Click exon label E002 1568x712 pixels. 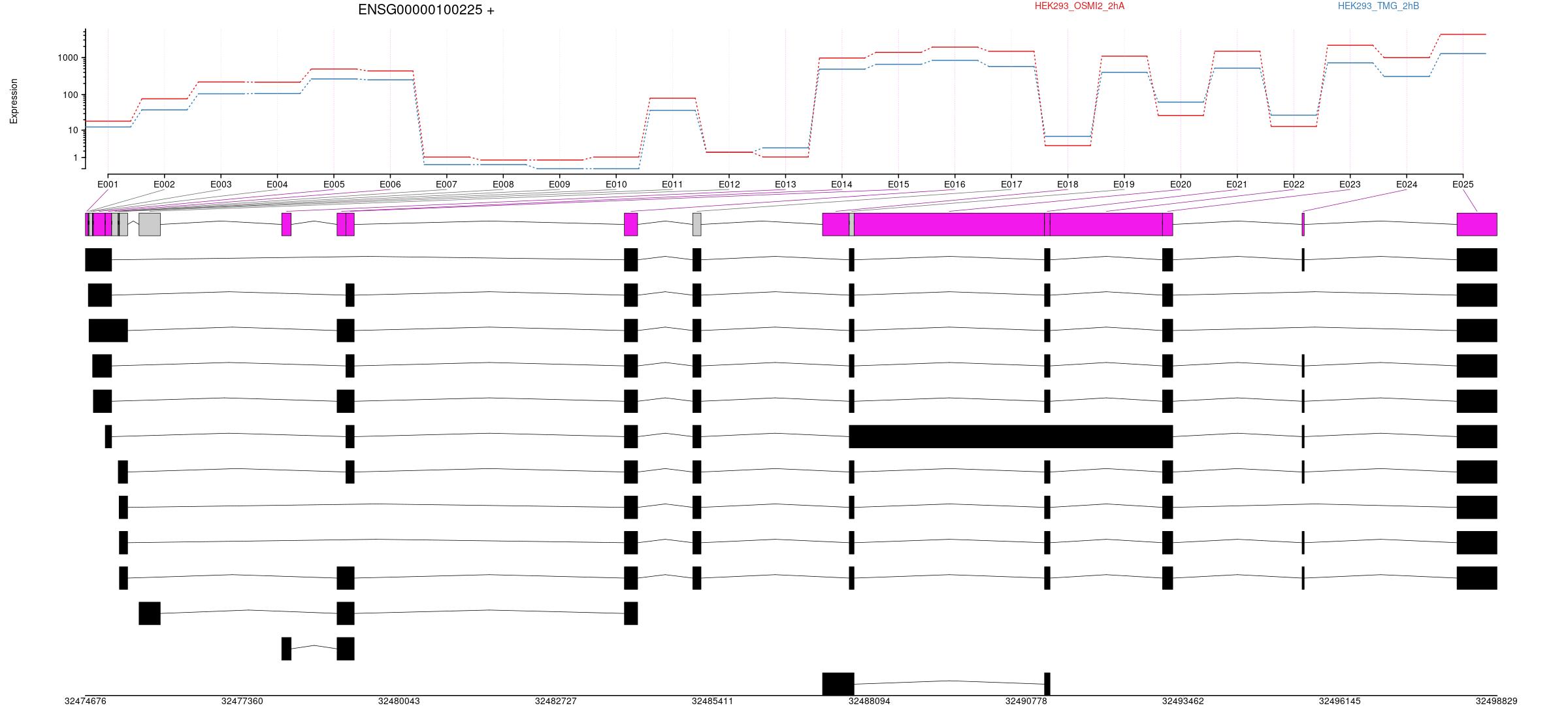tap(164, 184)
